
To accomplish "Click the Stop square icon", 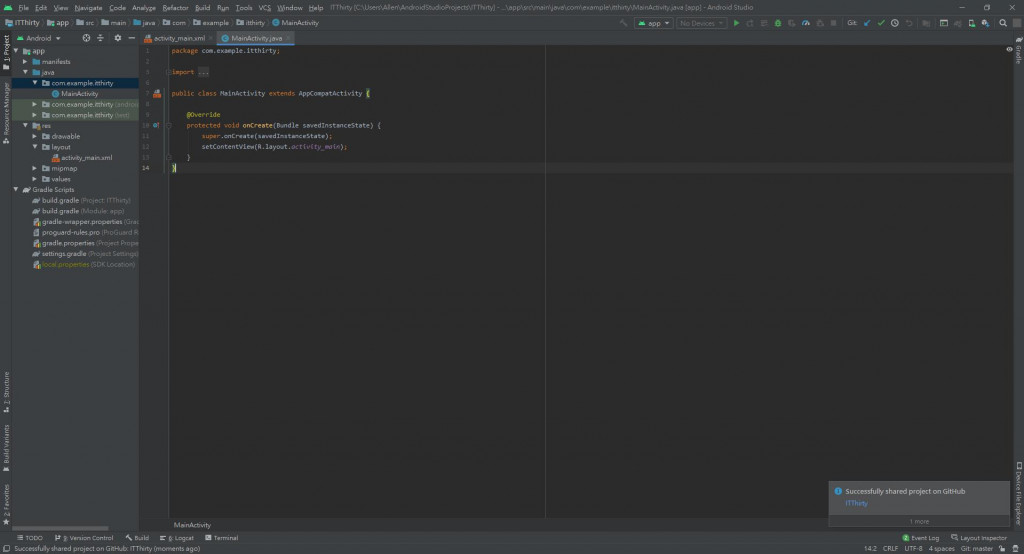I will coord(833,23).
